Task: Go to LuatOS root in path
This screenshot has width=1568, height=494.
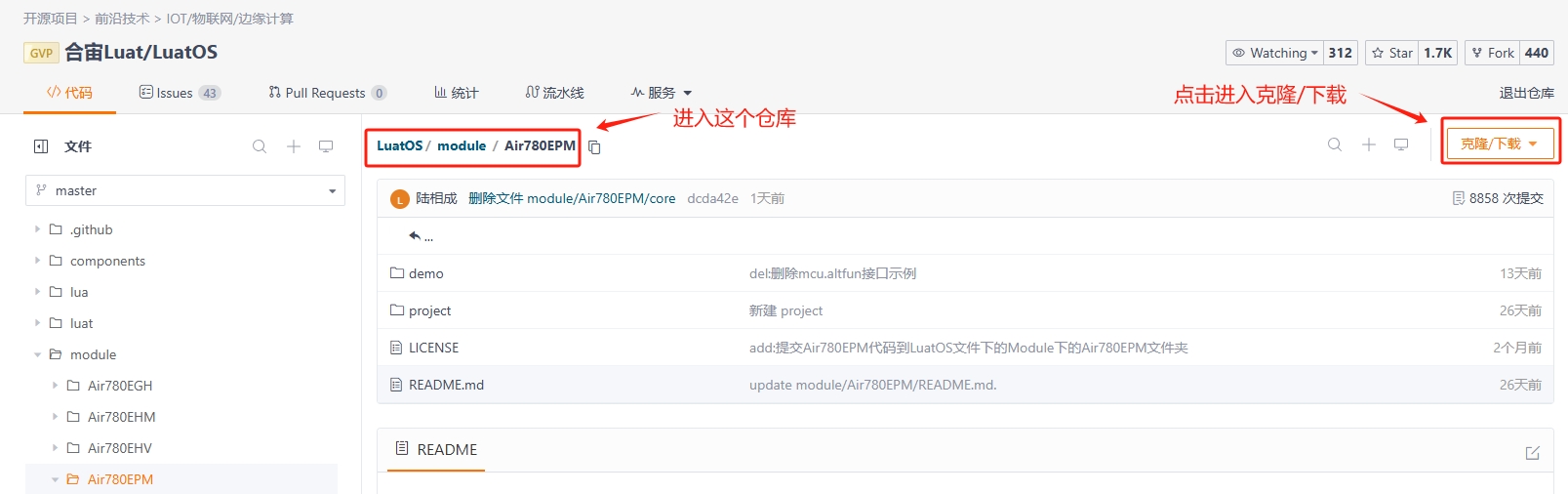Action: coord(400,145)
